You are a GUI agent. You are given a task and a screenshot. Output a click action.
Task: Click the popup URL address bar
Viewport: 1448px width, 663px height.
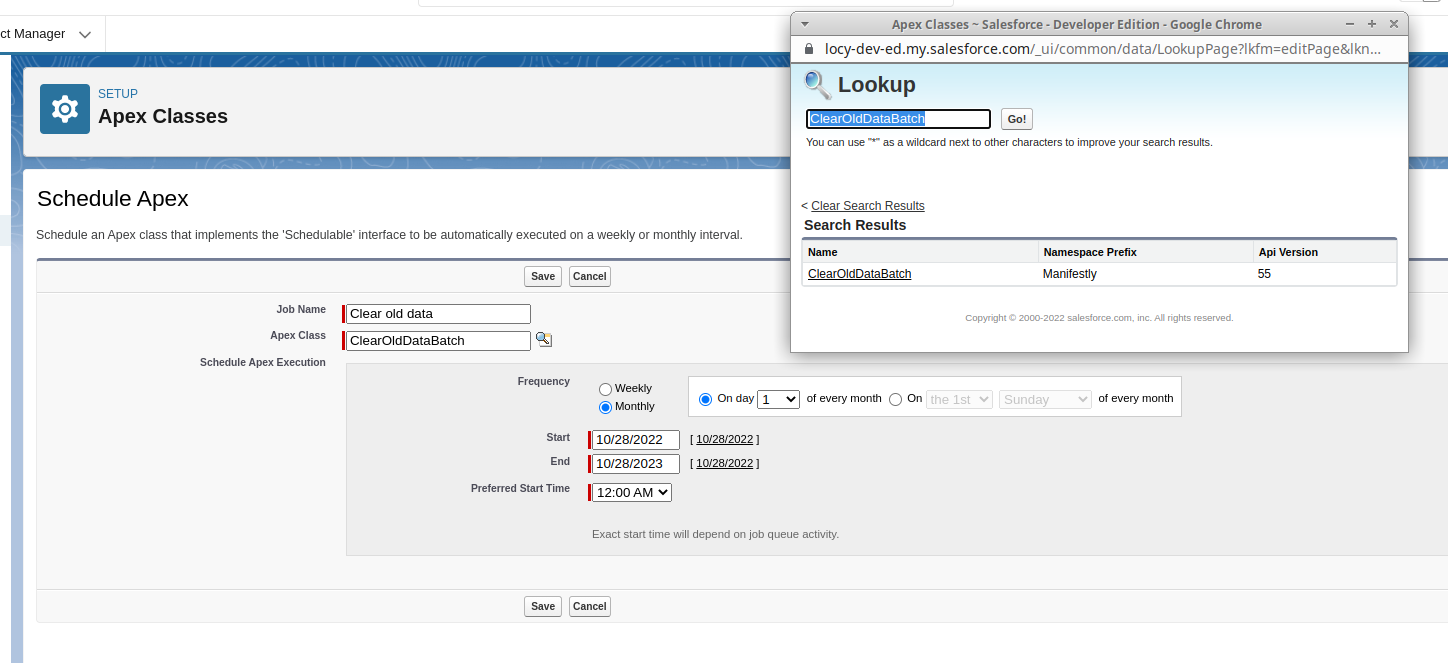click(x=1102, y=49)
